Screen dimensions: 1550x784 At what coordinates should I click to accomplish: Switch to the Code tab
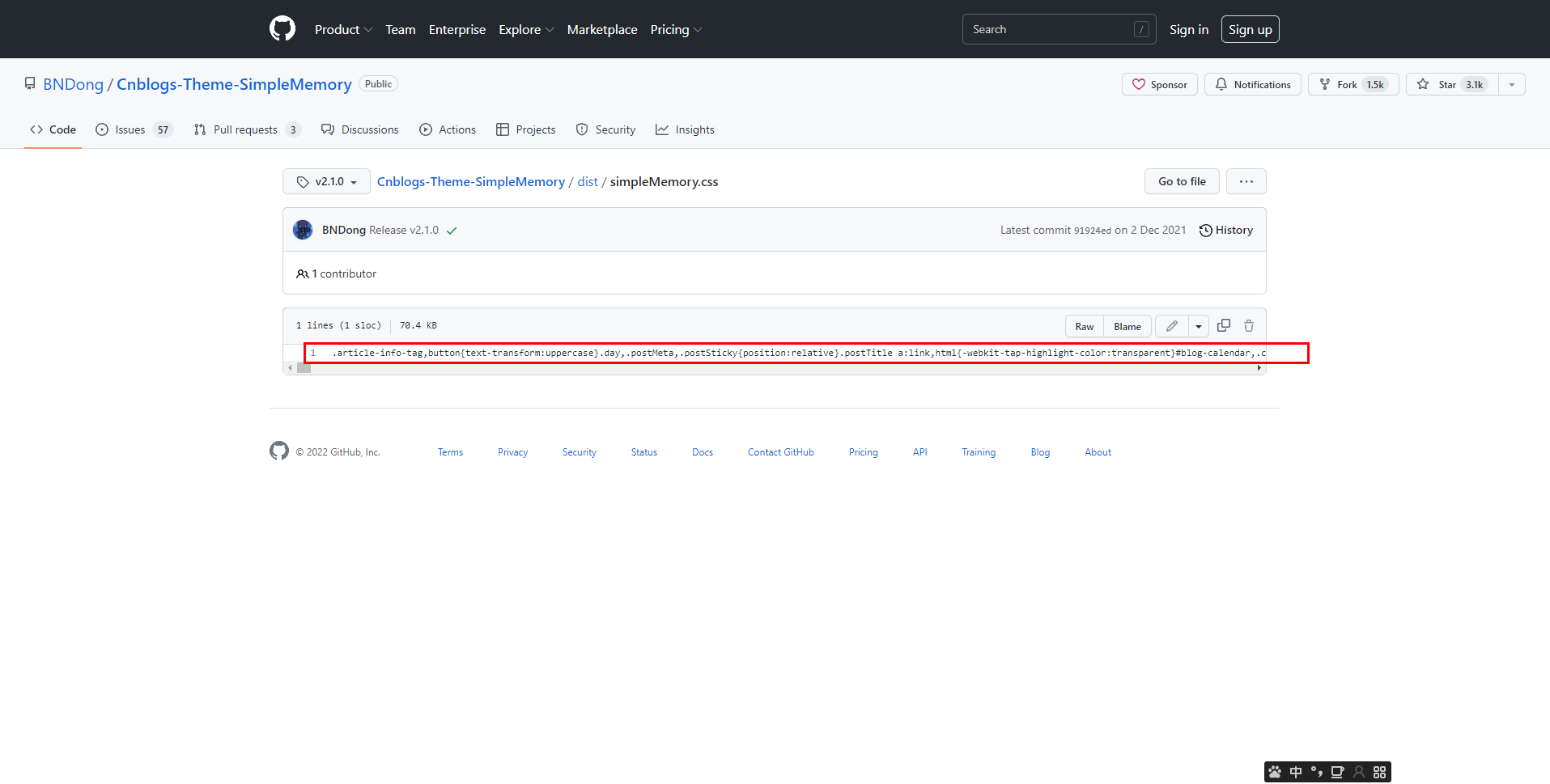tap(53, 129)
